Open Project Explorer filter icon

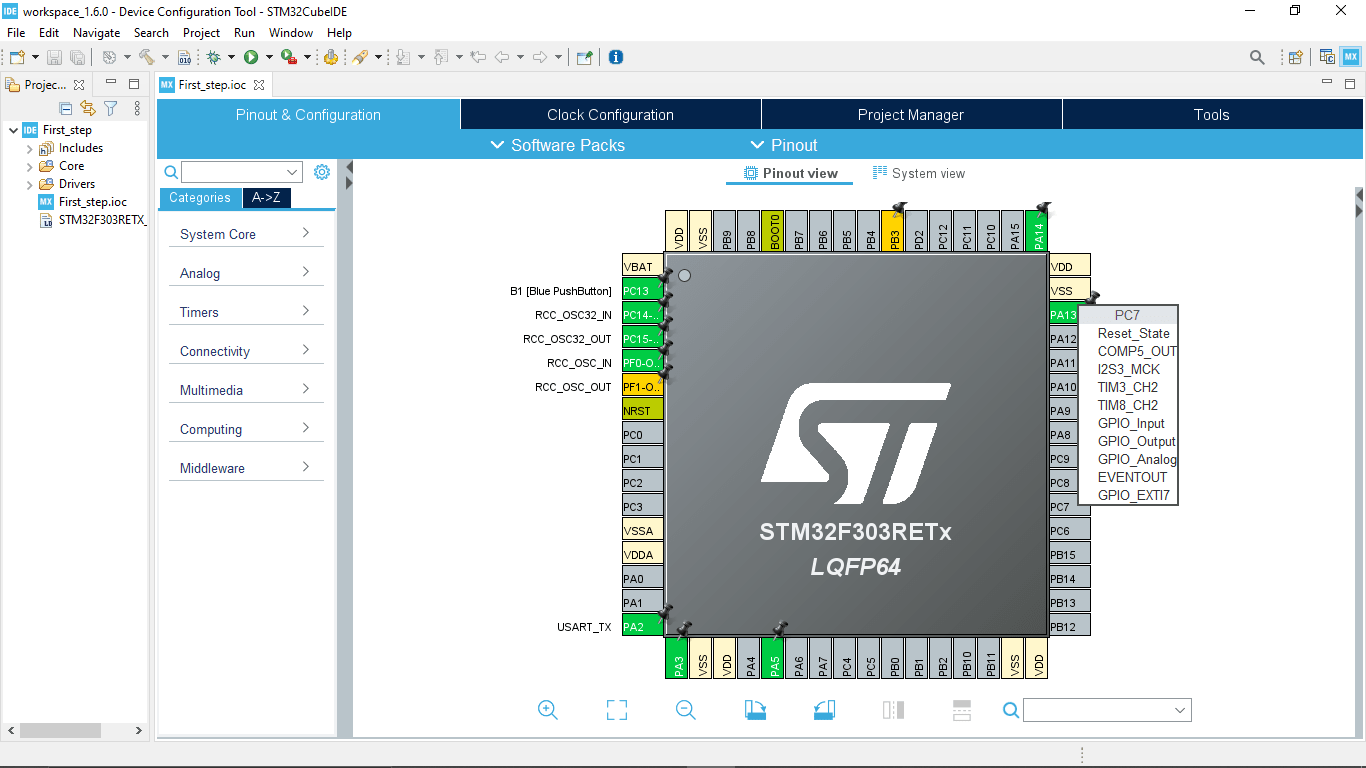tap(111, 108)
